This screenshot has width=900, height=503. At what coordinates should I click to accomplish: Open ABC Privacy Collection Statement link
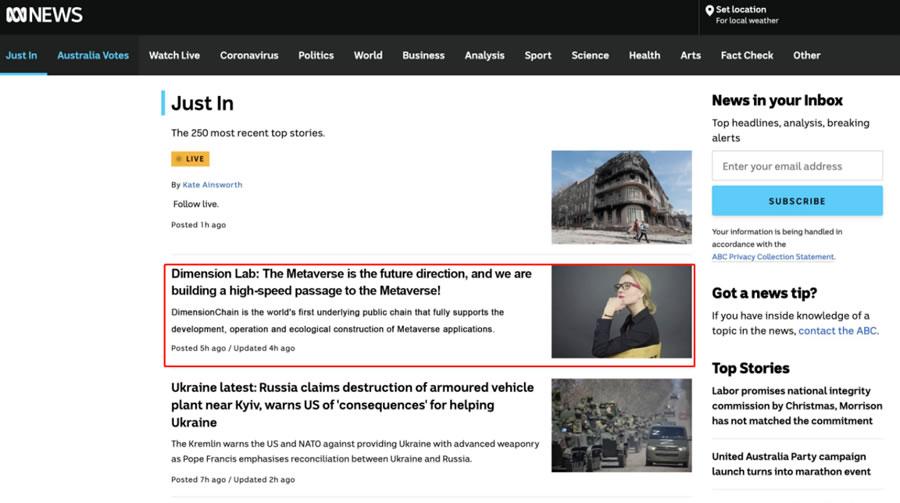[x=773, y=257]
